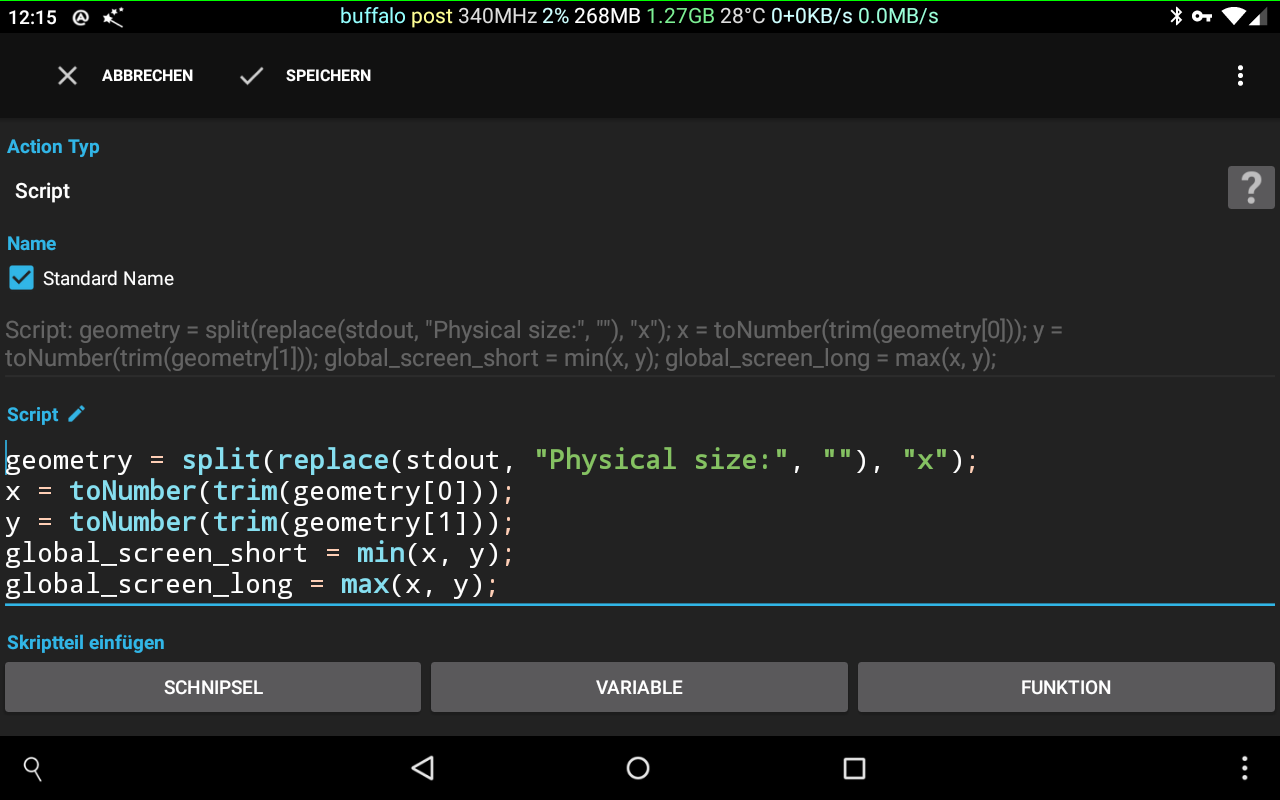Click the 'Skriptteil einfügen' heading

[x=86, y=642]
